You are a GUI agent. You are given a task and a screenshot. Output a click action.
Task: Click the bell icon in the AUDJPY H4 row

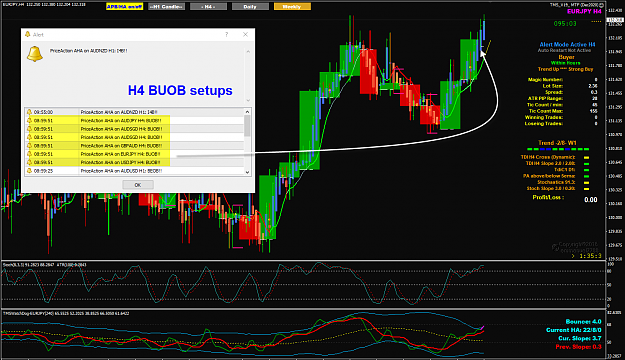click(29, 120)
